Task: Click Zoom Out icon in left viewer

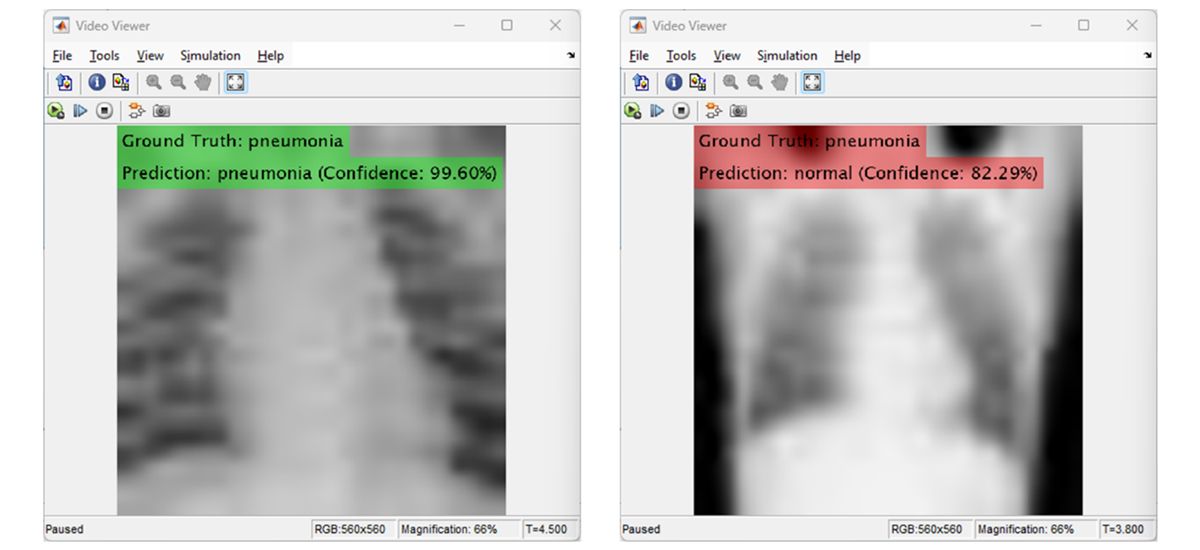Action: point(178,83)
